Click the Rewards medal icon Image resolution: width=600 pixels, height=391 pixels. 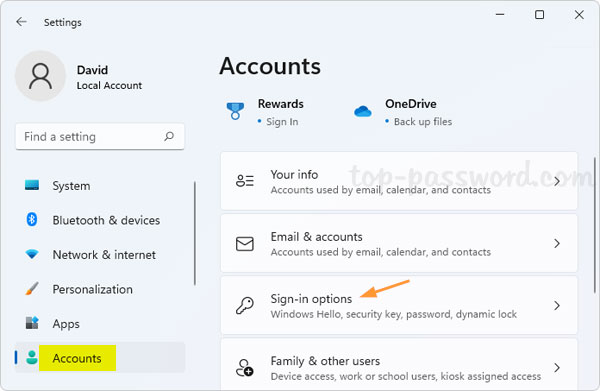(x=235, y=111)
